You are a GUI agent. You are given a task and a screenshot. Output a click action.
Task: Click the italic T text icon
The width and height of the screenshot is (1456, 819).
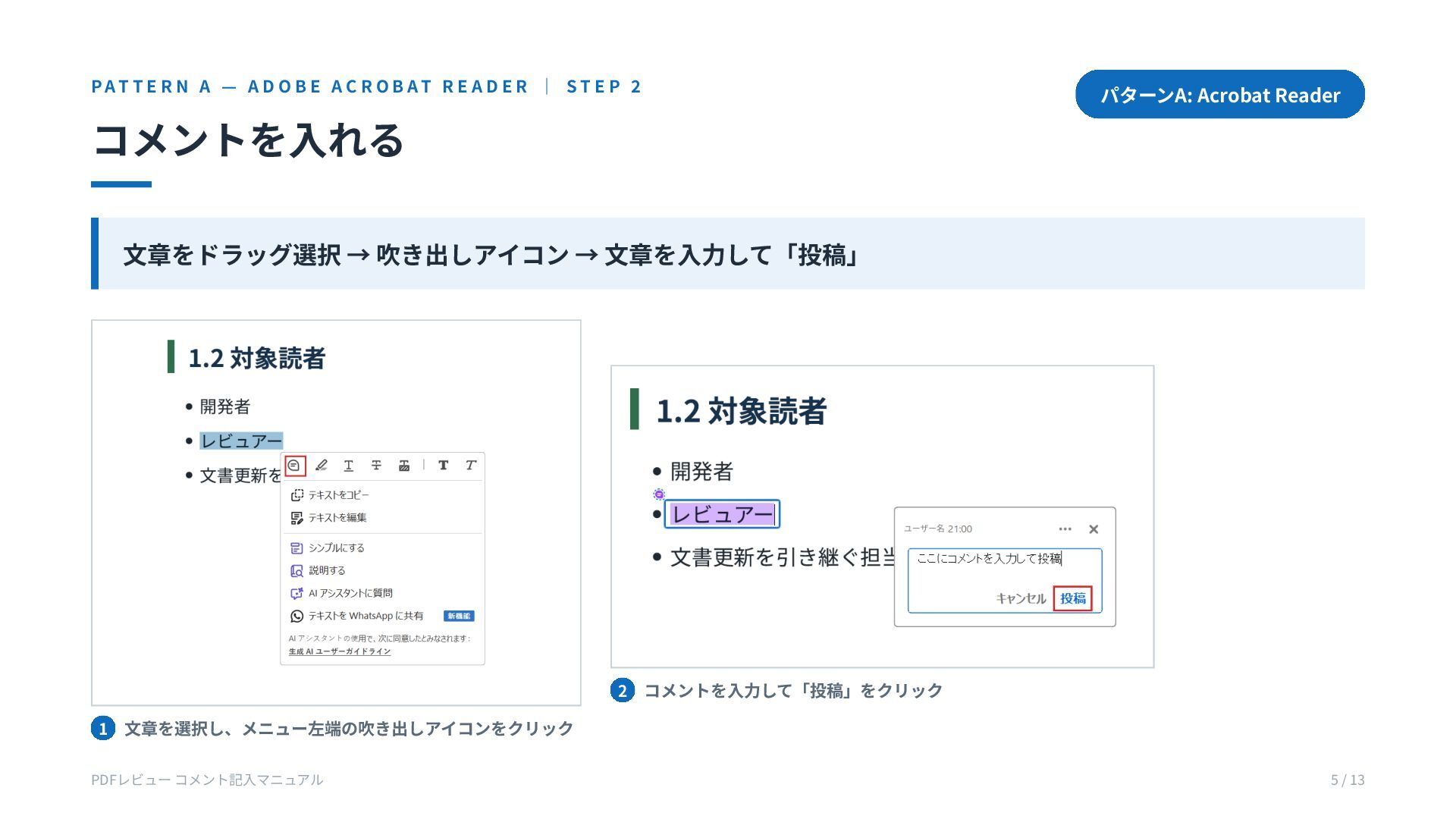coord(471,466)
